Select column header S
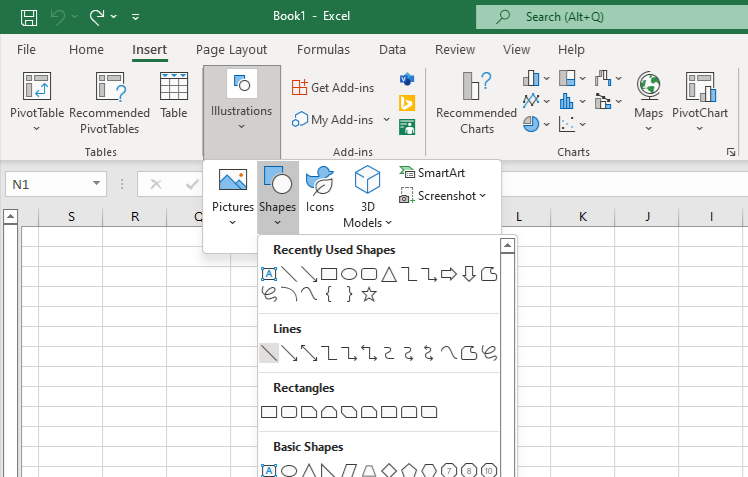Image resolution: width=748 pixels, height=477 pixels. tap(71, 217)
